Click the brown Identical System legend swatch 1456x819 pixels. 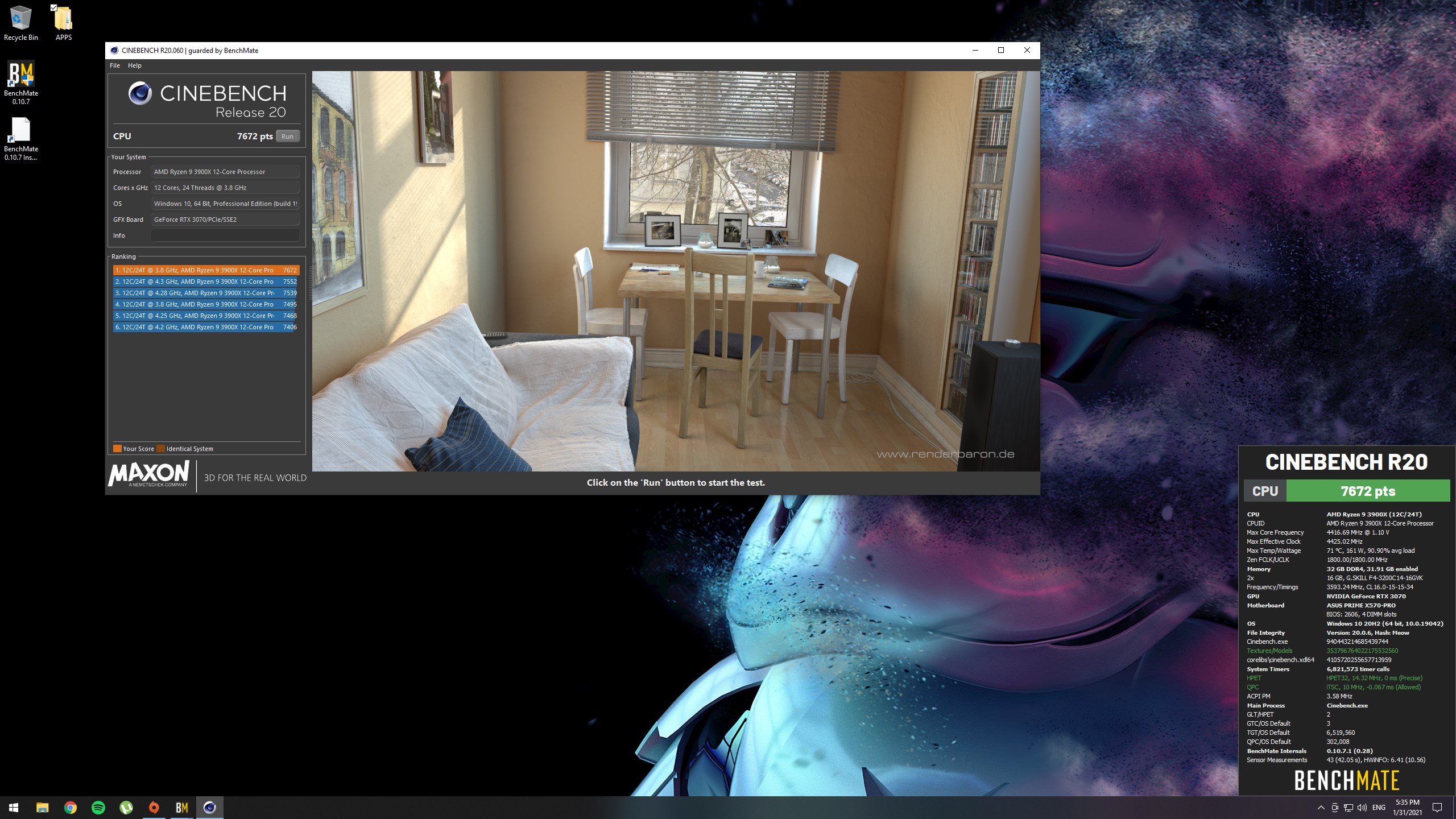tap(160, 449)
